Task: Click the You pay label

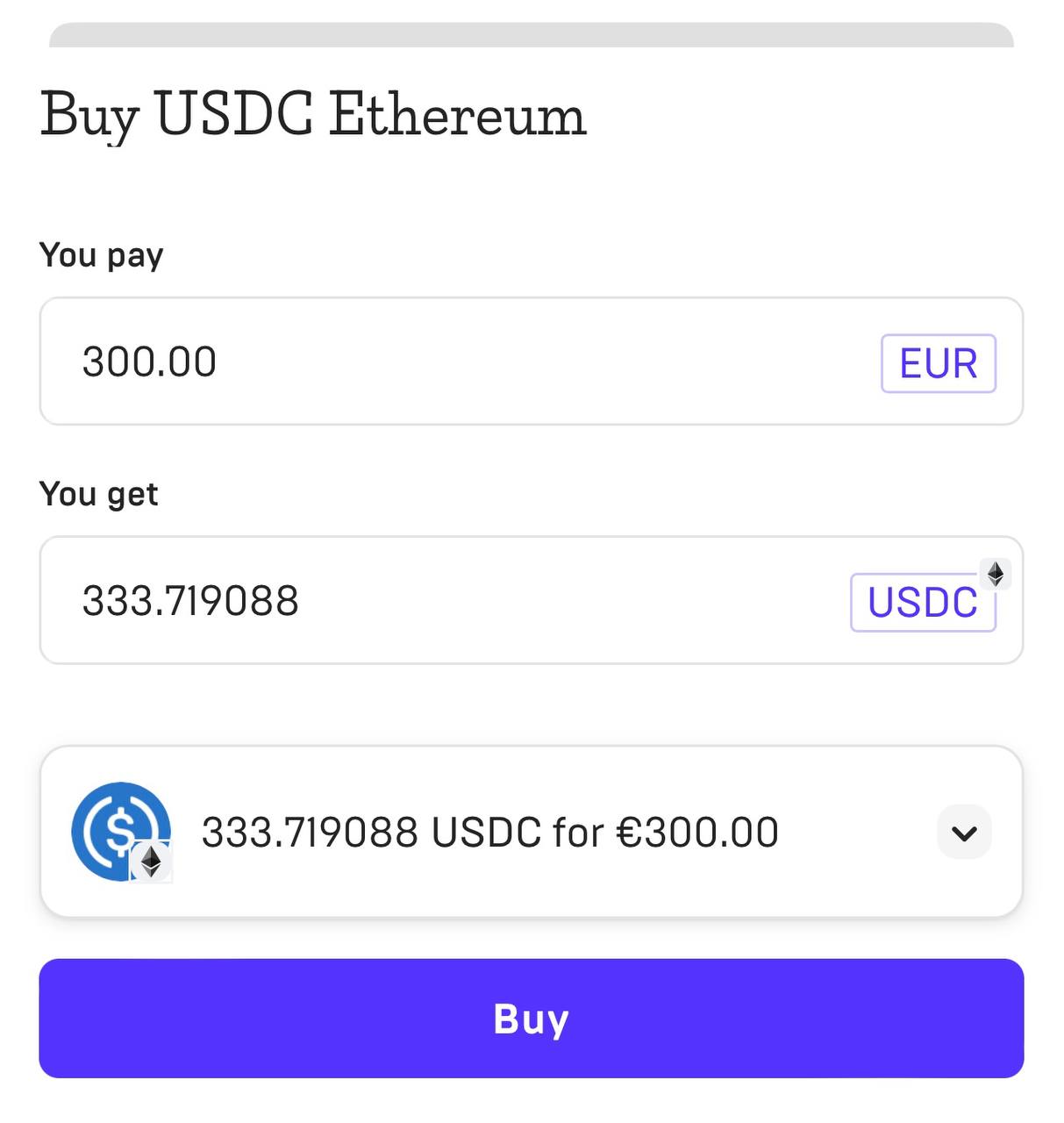Action: click(x=102, y=256)
